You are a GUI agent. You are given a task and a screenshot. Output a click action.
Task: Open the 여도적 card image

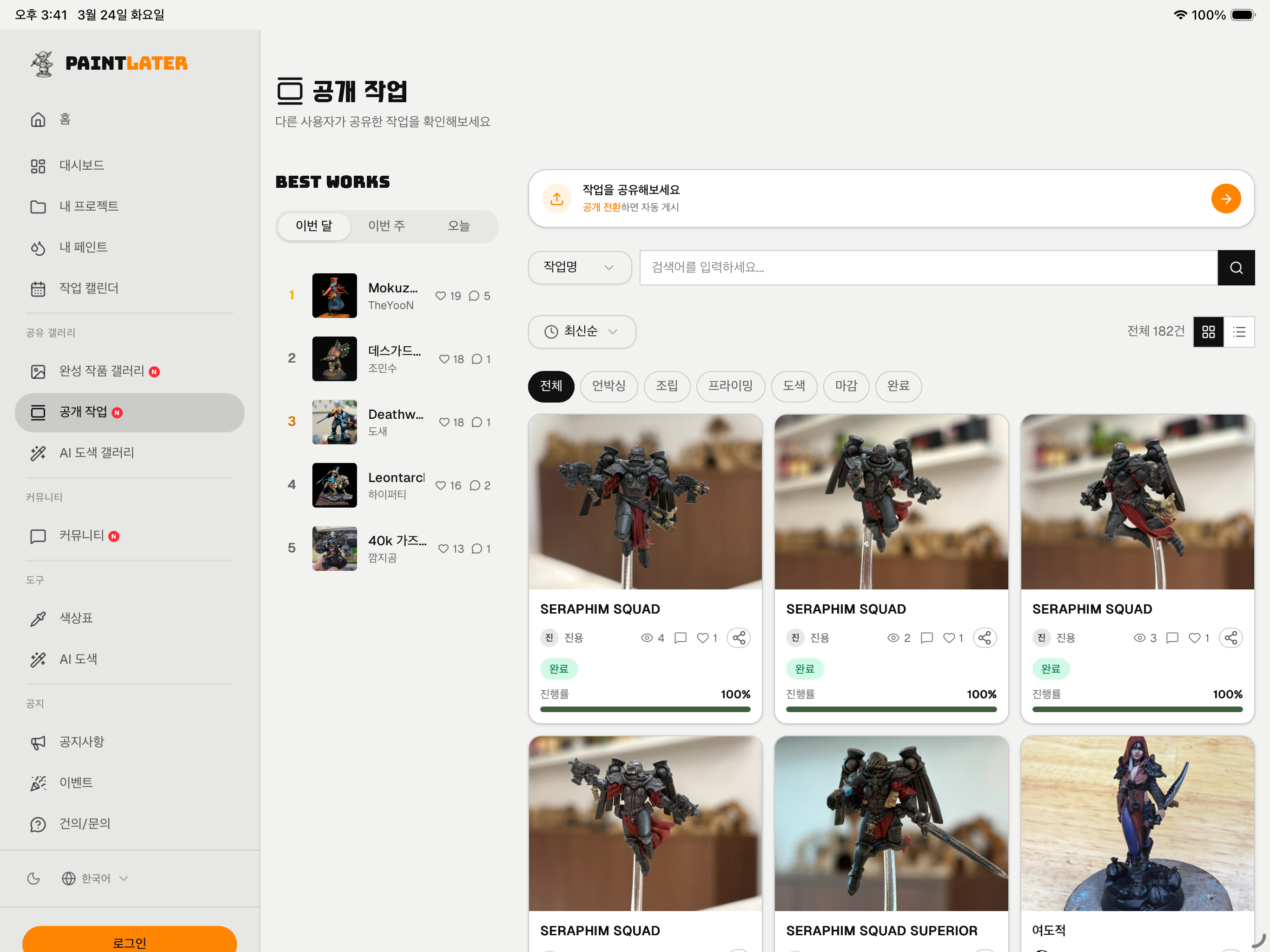tap(1138, 823)
